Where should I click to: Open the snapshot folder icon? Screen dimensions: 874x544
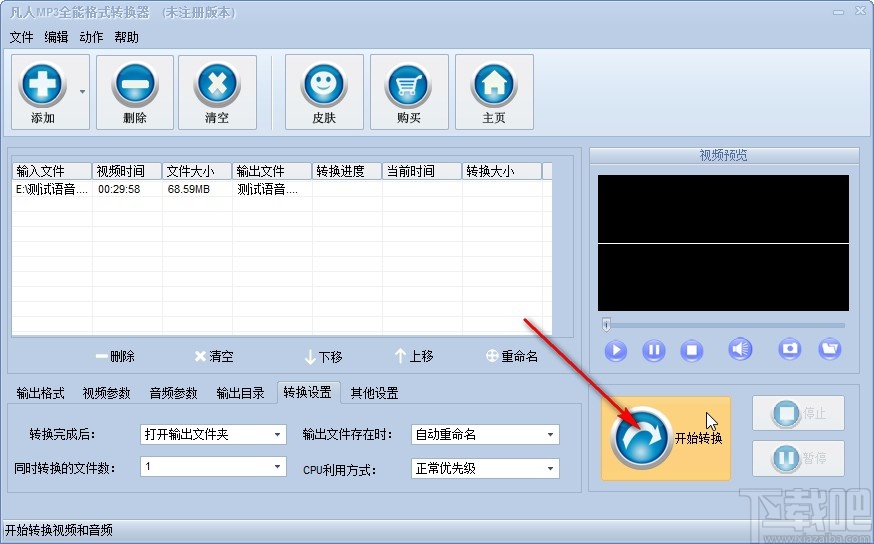pyautogui.click(x=830, y=349)
